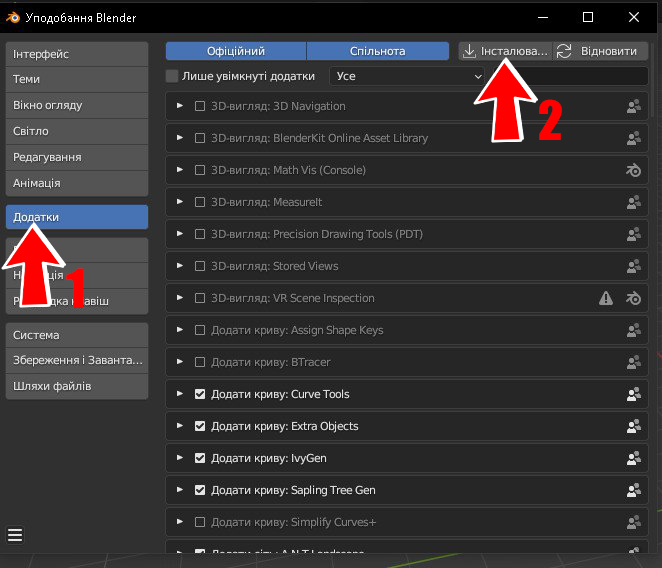Click community icon on Stored Views row
Viewport: 662px width, 568px height.
click(634, 266)
